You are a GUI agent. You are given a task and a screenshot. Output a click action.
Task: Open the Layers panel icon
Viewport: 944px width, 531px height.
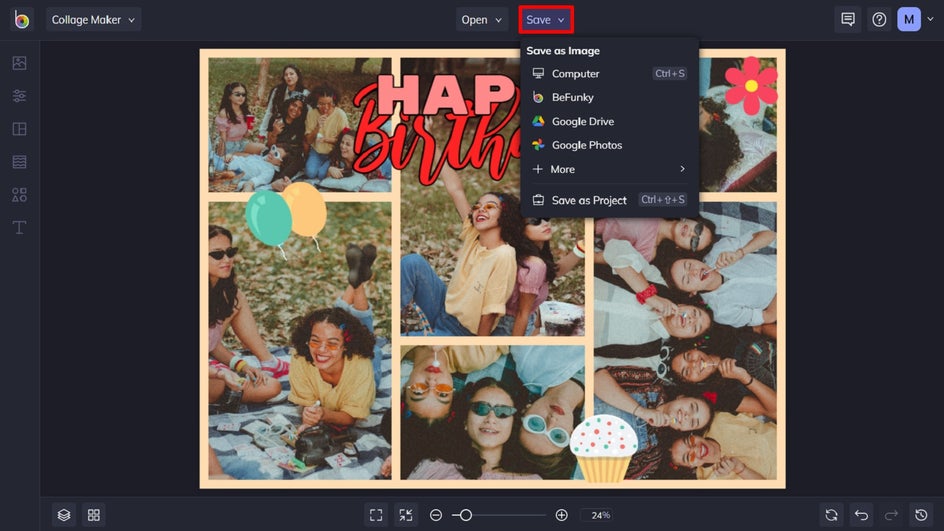coord(64,515)
